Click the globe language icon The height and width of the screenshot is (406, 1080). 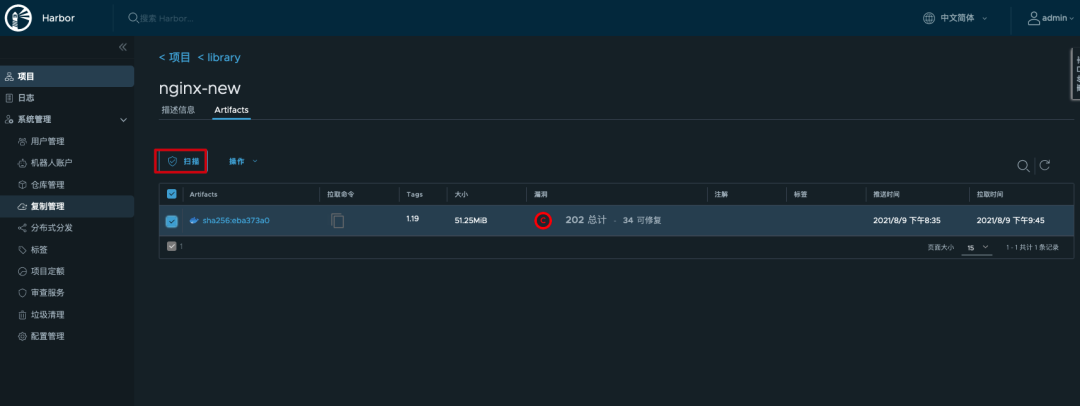tap(928, 18)
